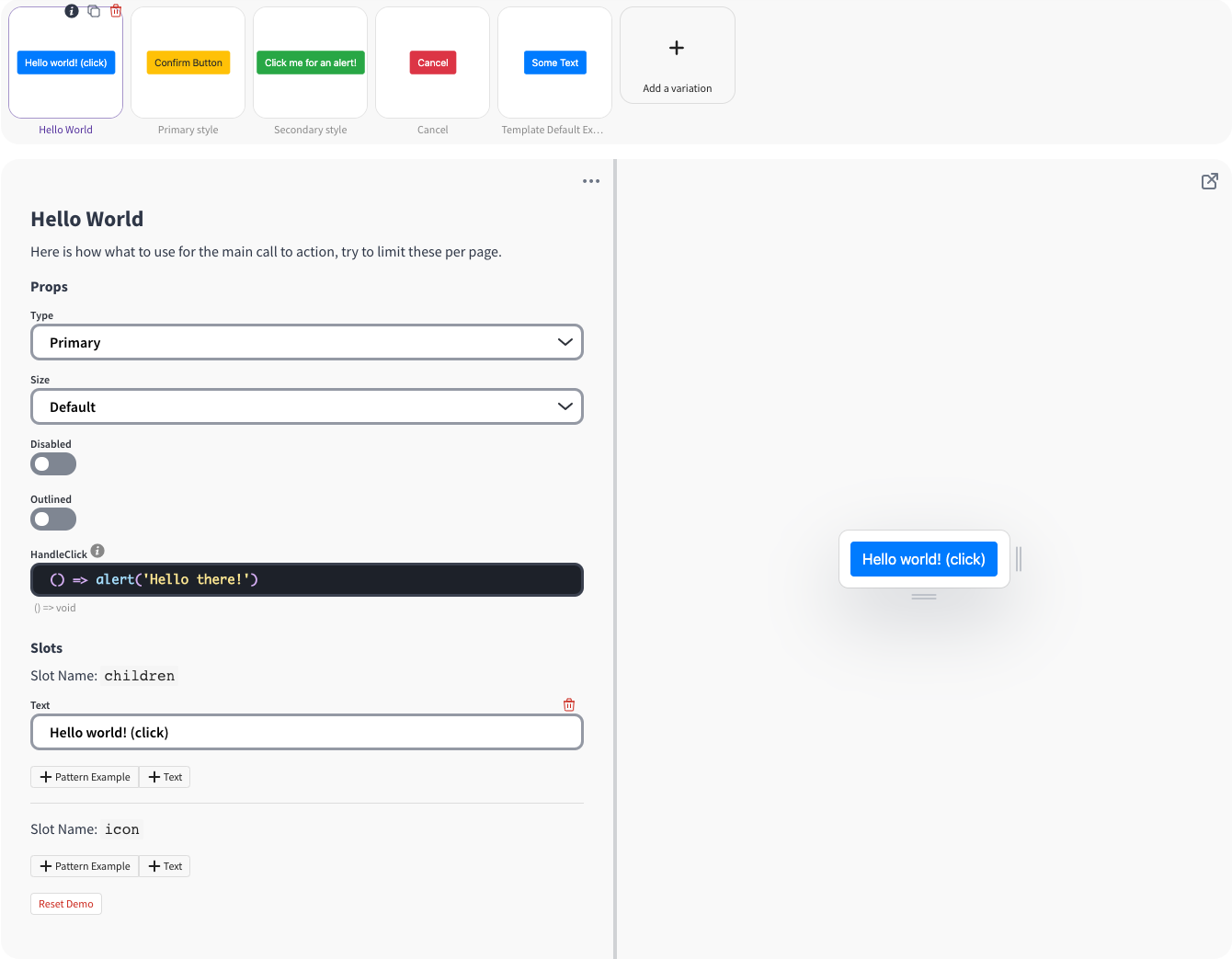Click the Hello World heading
1232x959 pixels.
[87, 219]
